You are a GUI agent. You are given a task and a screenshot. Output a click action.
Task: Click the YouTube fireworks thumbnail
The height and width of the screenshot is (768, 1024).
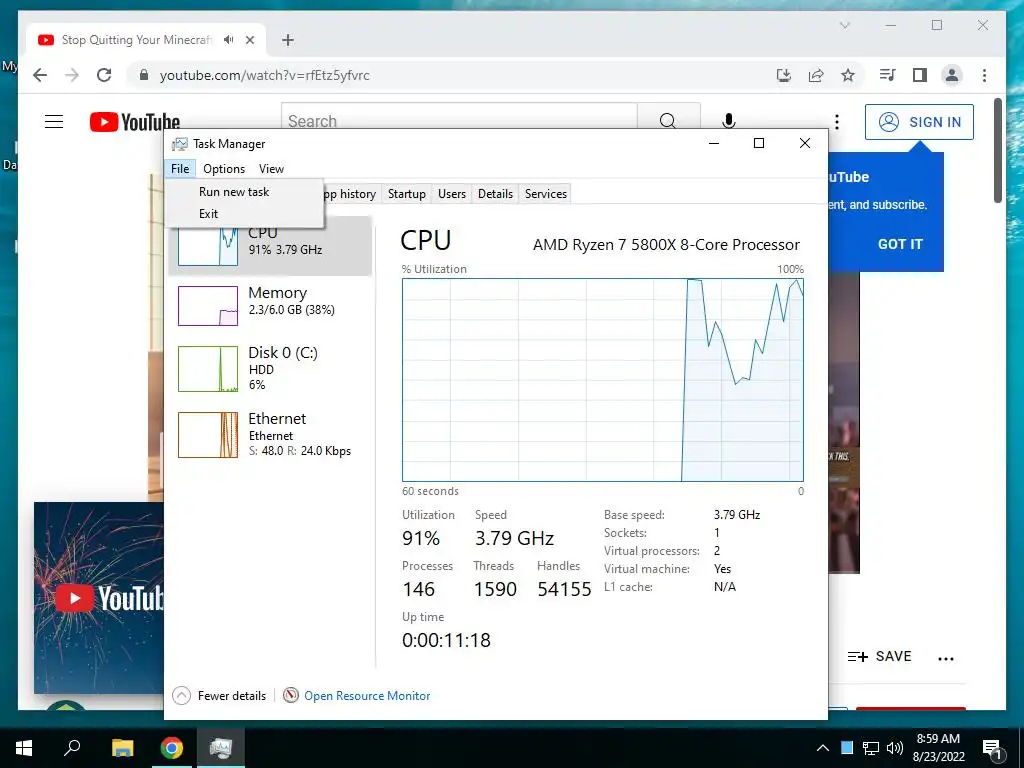99,598
